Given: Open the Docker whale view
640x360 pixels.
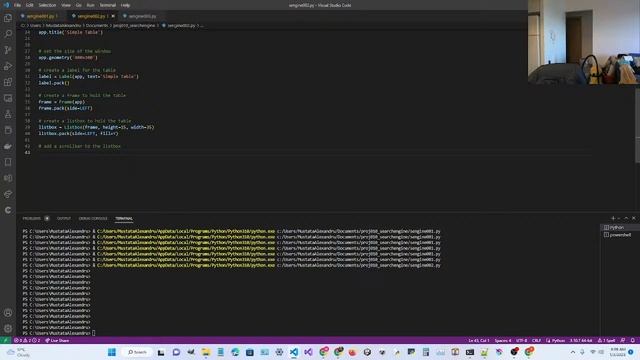Looking at the screenshot, I should coord(8,146).
